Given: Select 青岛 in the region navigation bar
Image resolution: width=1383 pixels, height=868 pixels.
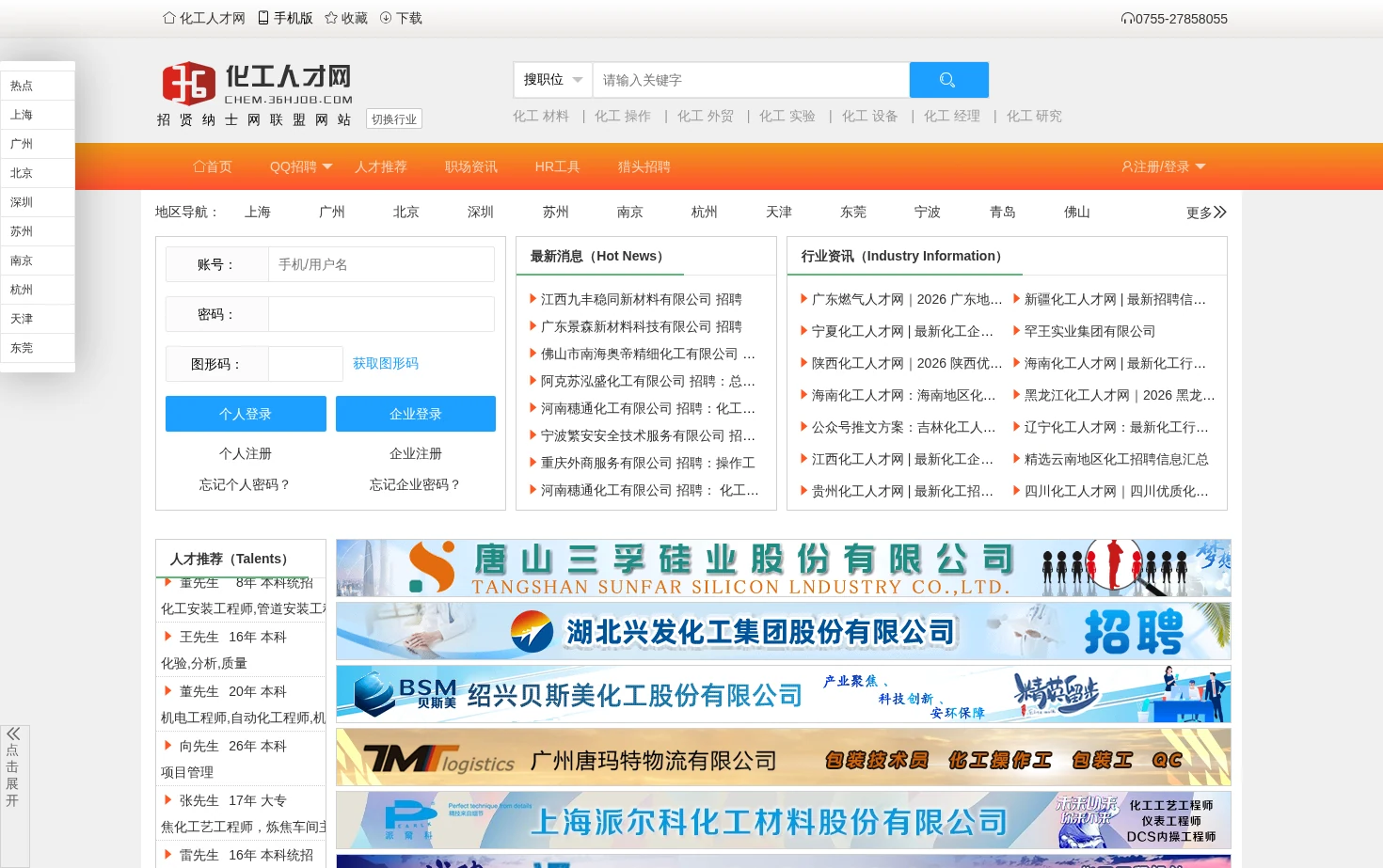Looking at the screenshot, I should pyautogui.click(x=1003, y=212).
